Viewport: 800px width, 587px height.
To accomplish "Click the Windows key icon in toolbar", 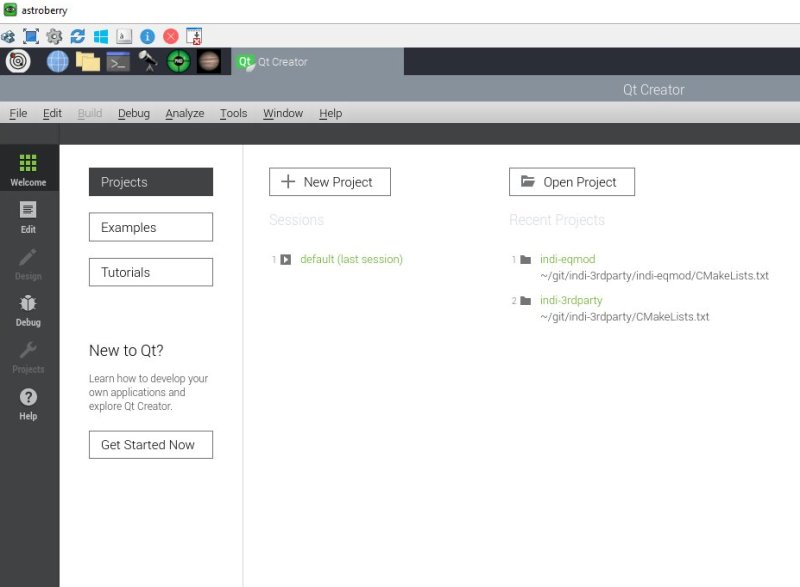I will tap(101, 36).
